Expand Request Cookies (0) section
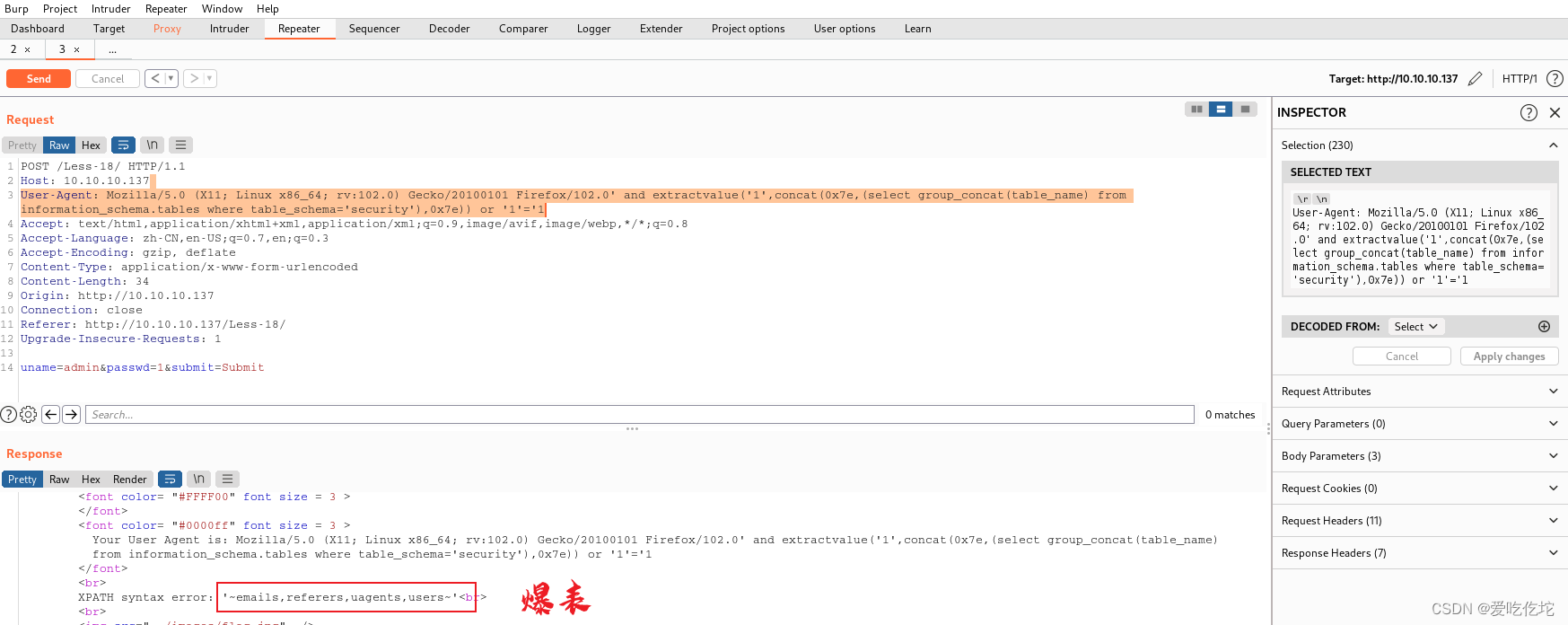This screenshot has height=625, width=1568. (x=1420, y=489)
